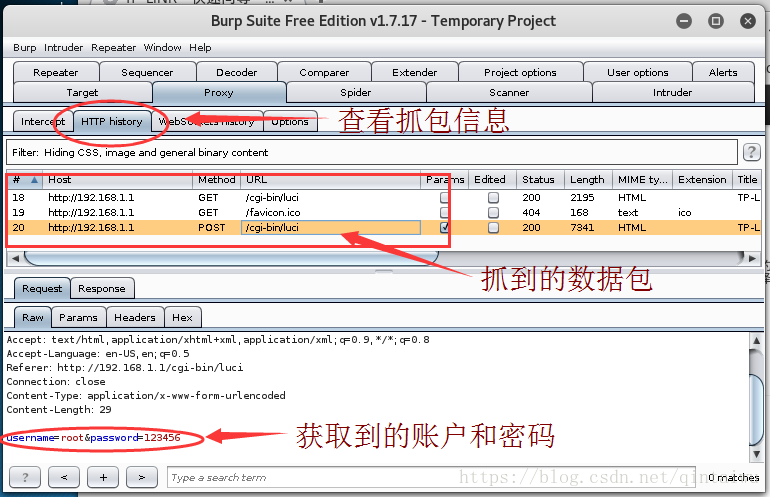Select the Headers view tab

coord(135,317)
